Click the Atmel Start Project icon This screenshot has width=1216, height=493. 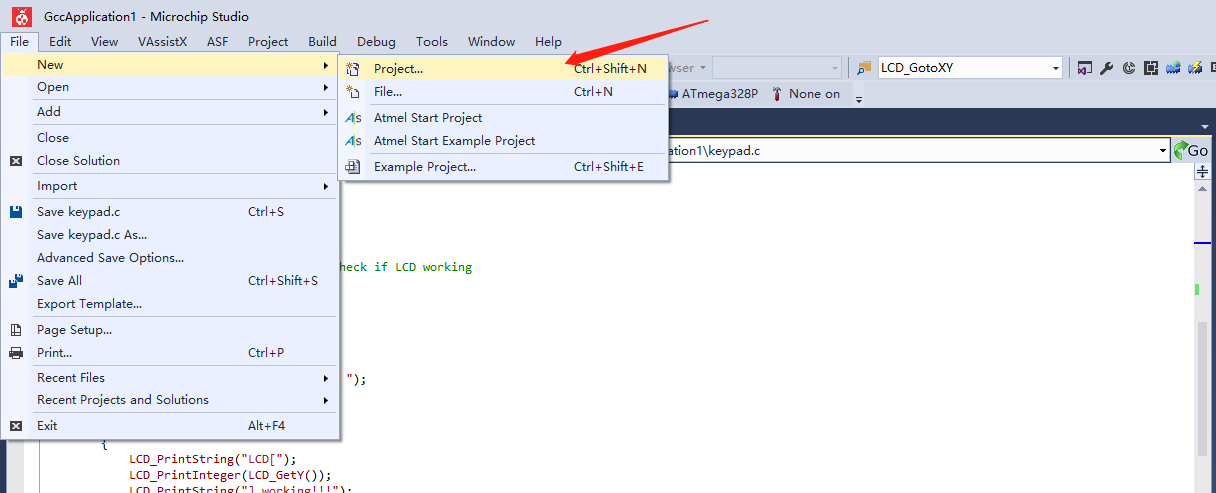pos(353,117)
